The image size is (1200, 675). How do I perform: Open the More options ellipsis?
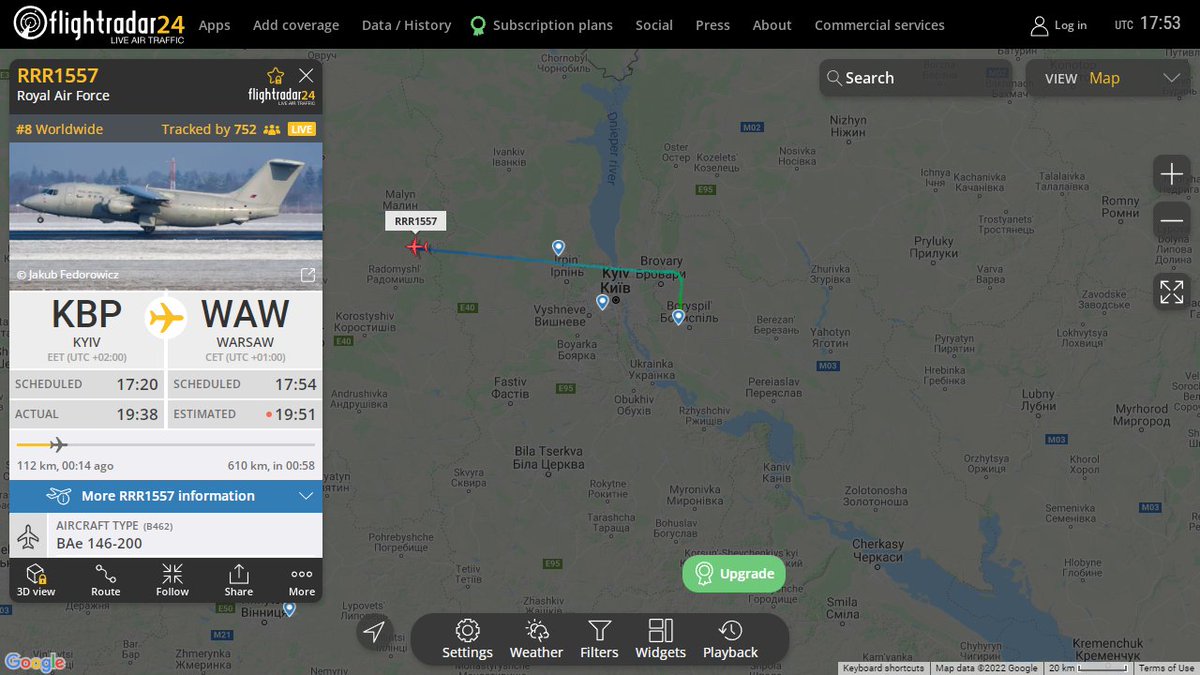point(301,580)
